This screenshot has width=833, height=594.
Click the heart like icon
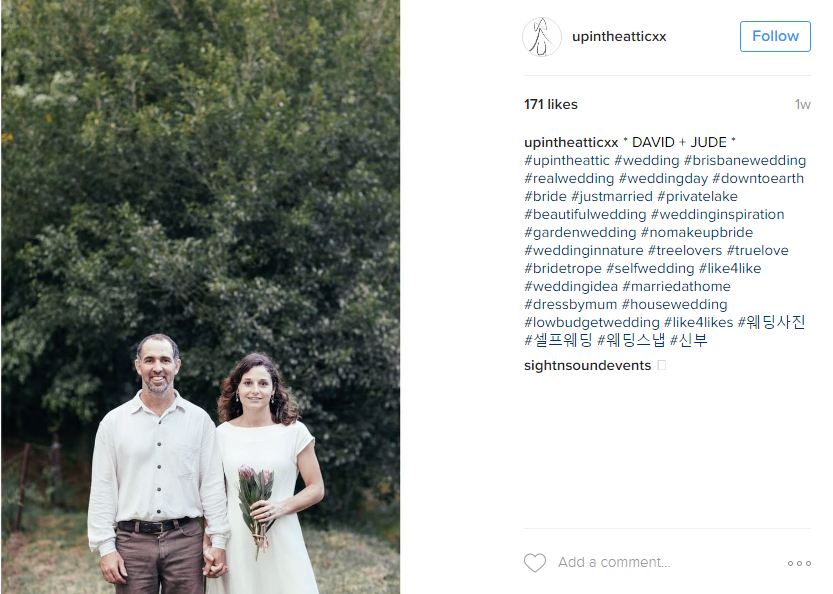pyautogui.click(x=534, y=563)
